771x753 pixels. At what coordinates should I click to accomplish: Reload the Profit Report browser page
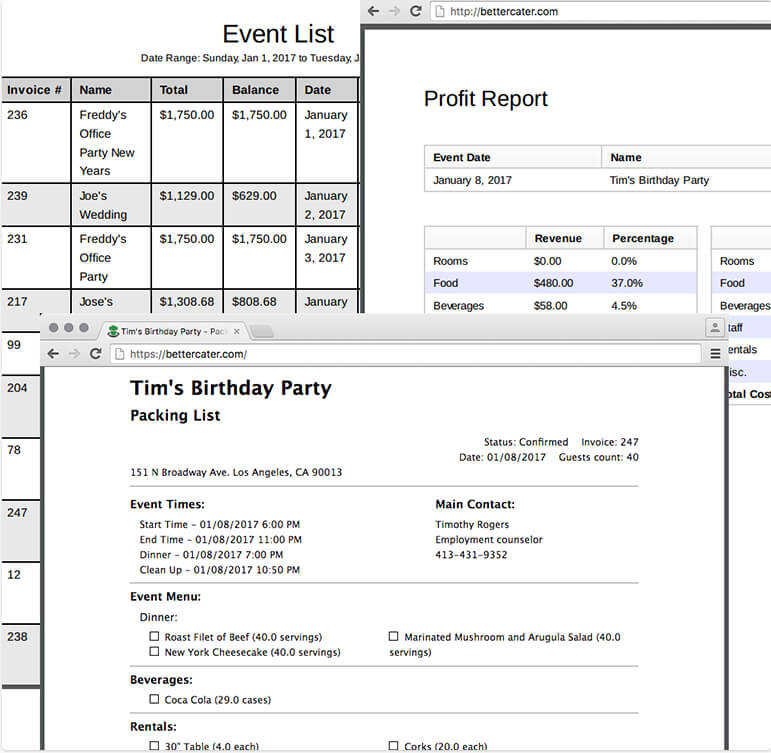(415, 11)
